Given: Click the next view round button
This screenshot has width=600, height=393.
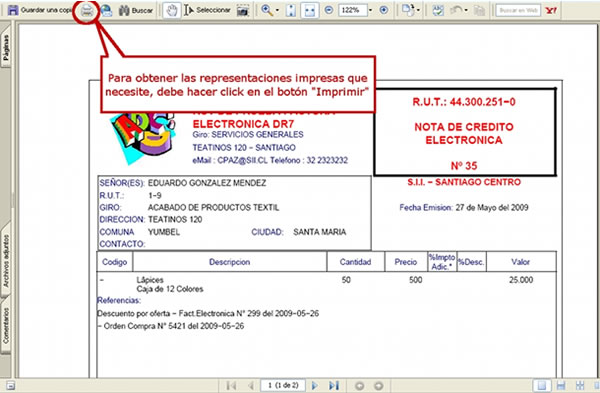Looking at the screenshot, I should 378,386.
